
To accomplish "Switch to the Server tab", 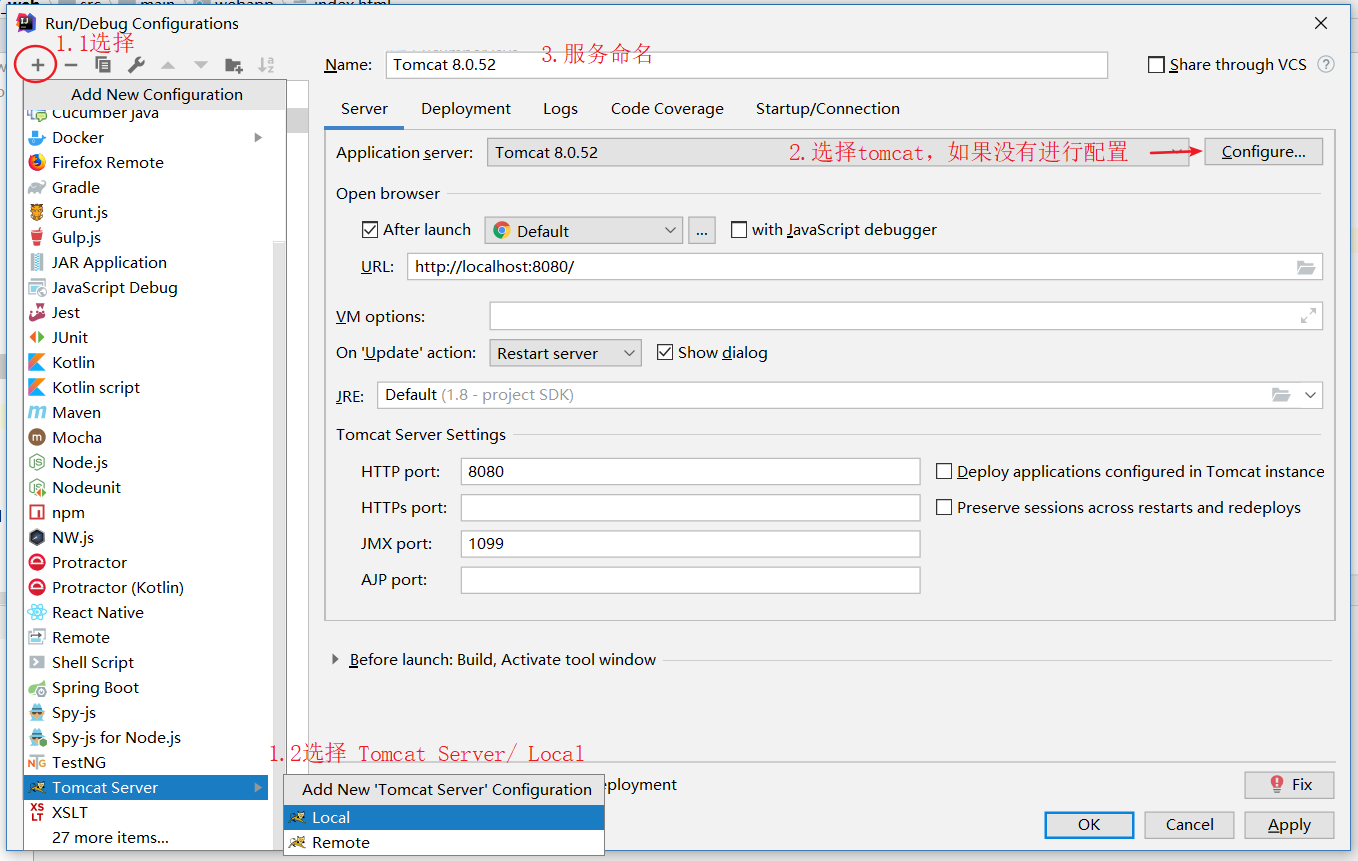I will click(364, 109).
